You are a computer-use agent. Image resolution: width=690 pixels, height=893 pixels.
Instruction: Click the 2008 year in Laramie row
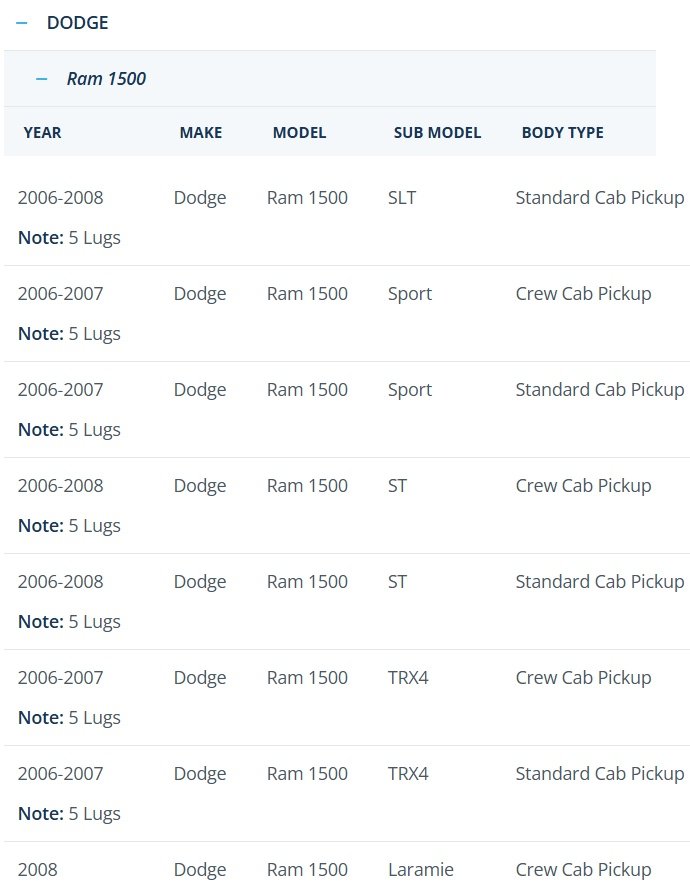[38, 870]
